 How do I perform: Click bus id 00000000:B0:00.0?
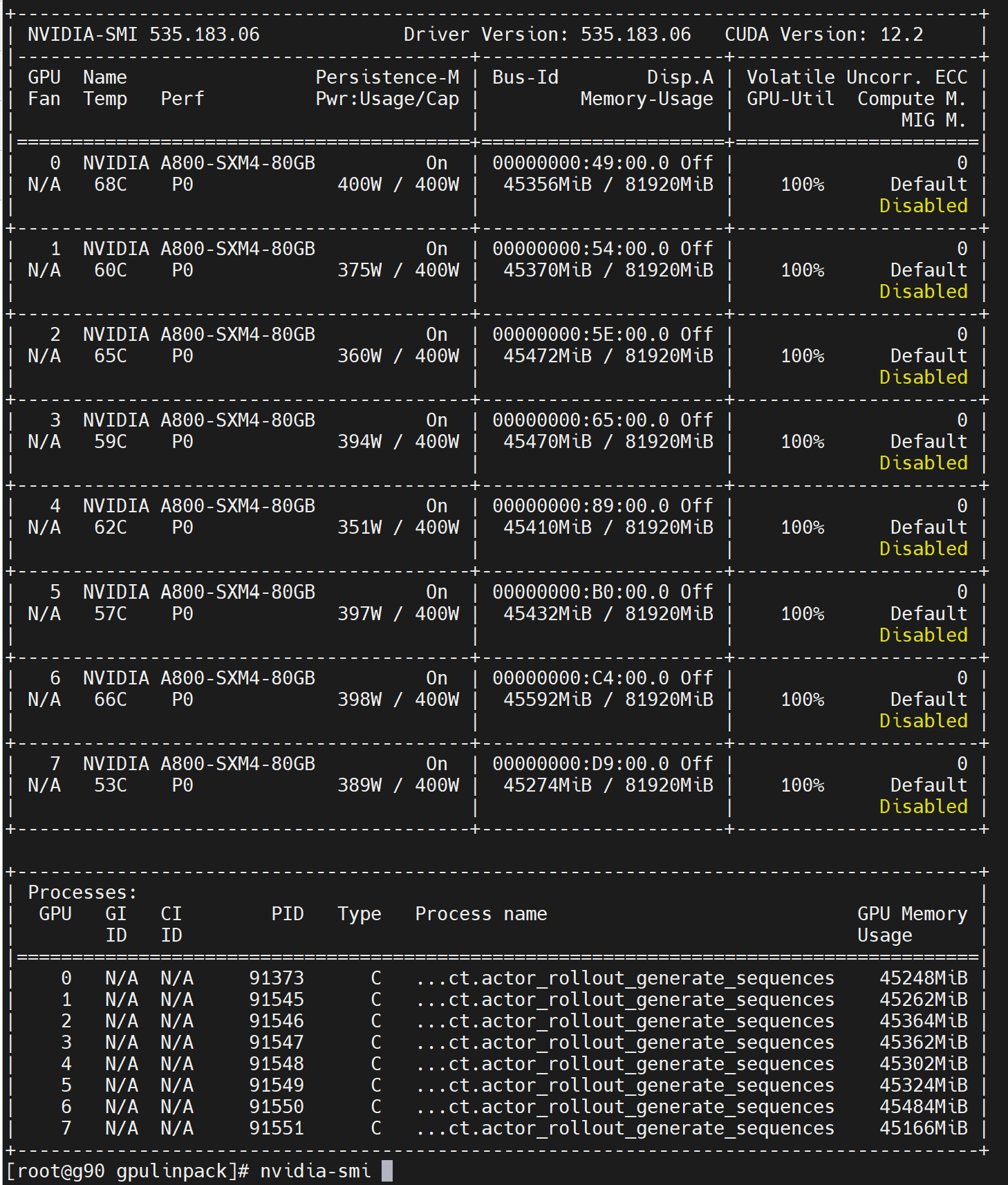coord(580,592)
